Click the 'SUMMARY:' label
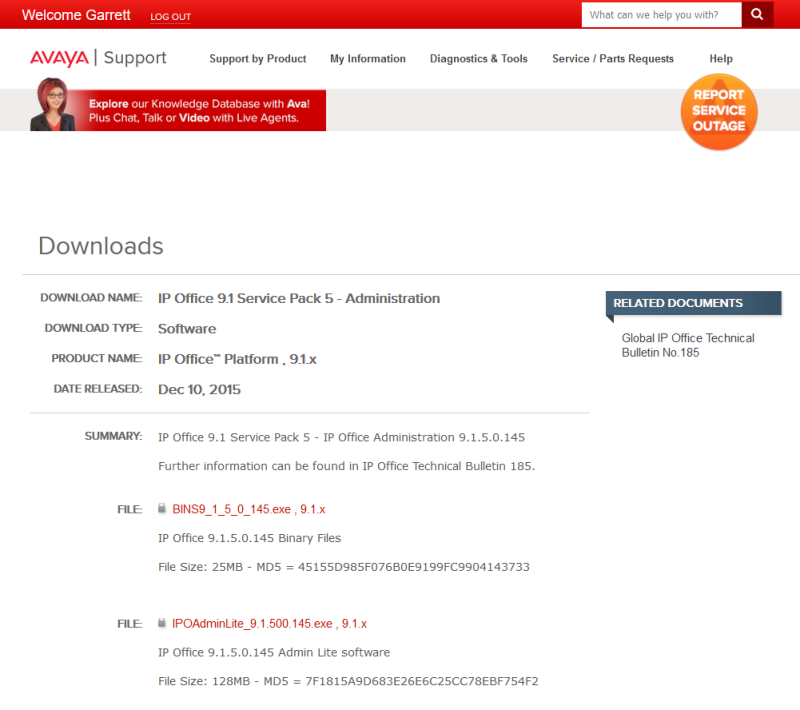The height and width of the screenshot is (710, 800). click(113, 436)
